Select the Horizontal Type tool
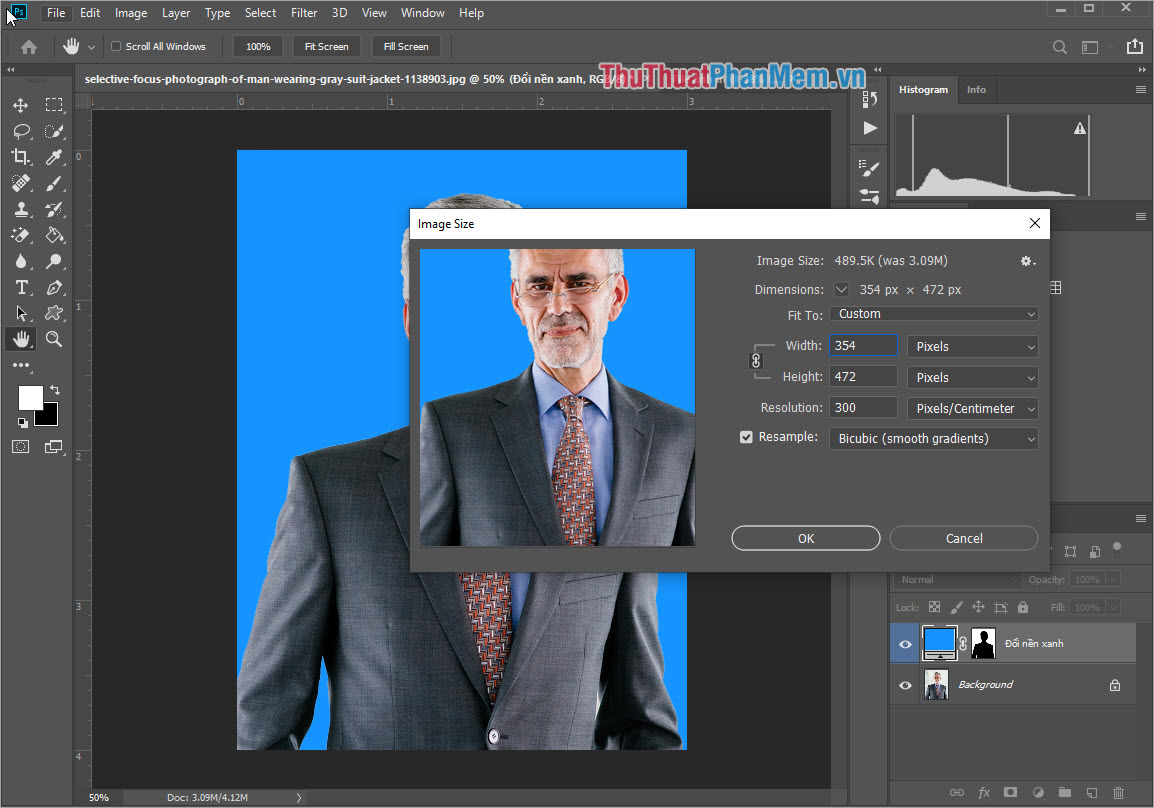 [20, 287]
